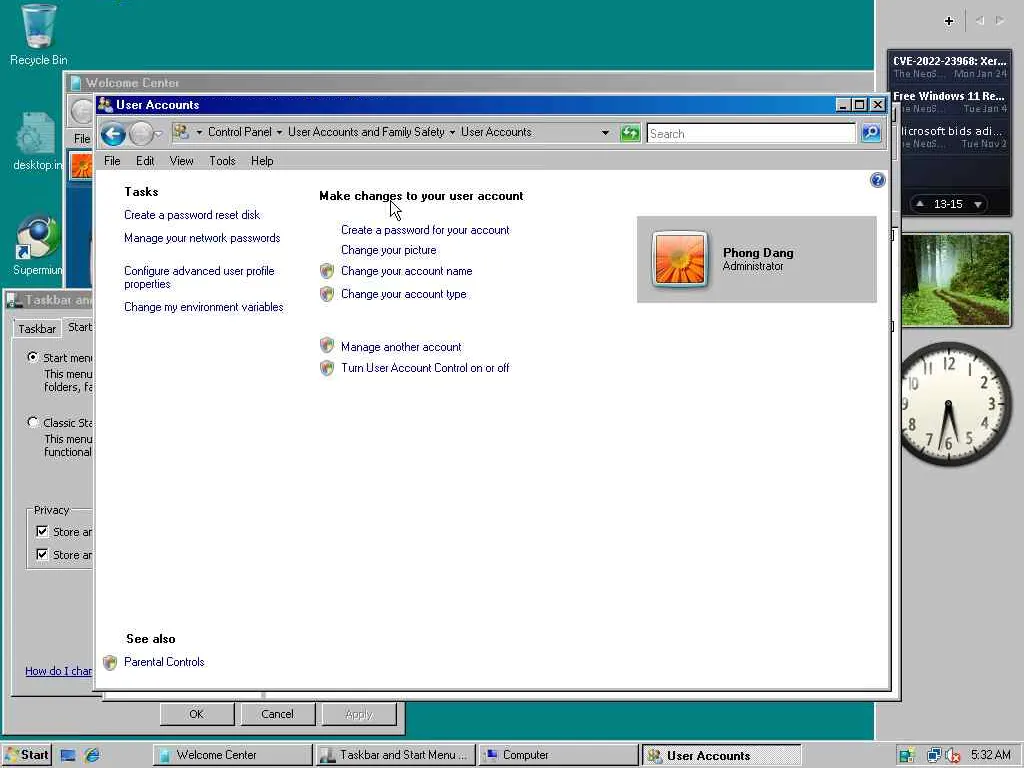Click Change your picture link
The width and height of the screenshot is (1024, 768).
pos(389,250)
